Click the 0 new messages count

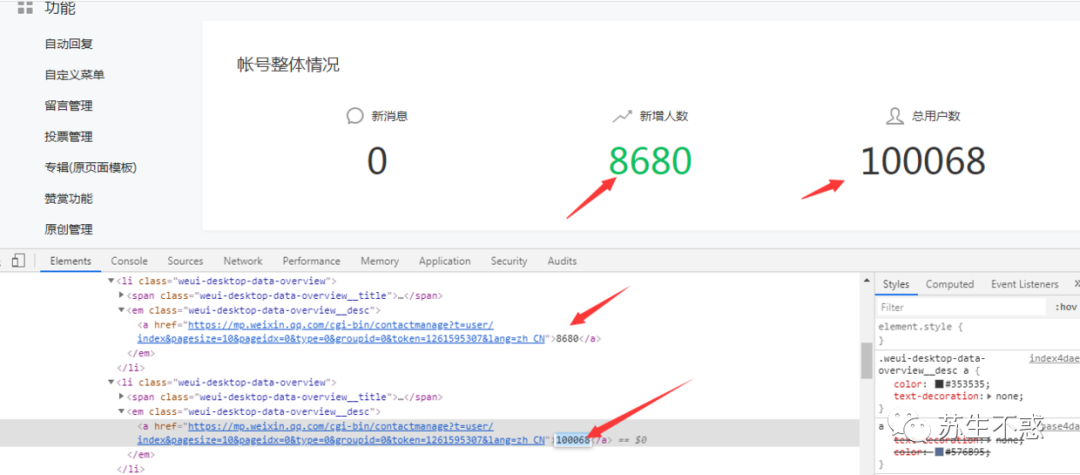pyautogui.click(x=377, y=162)
